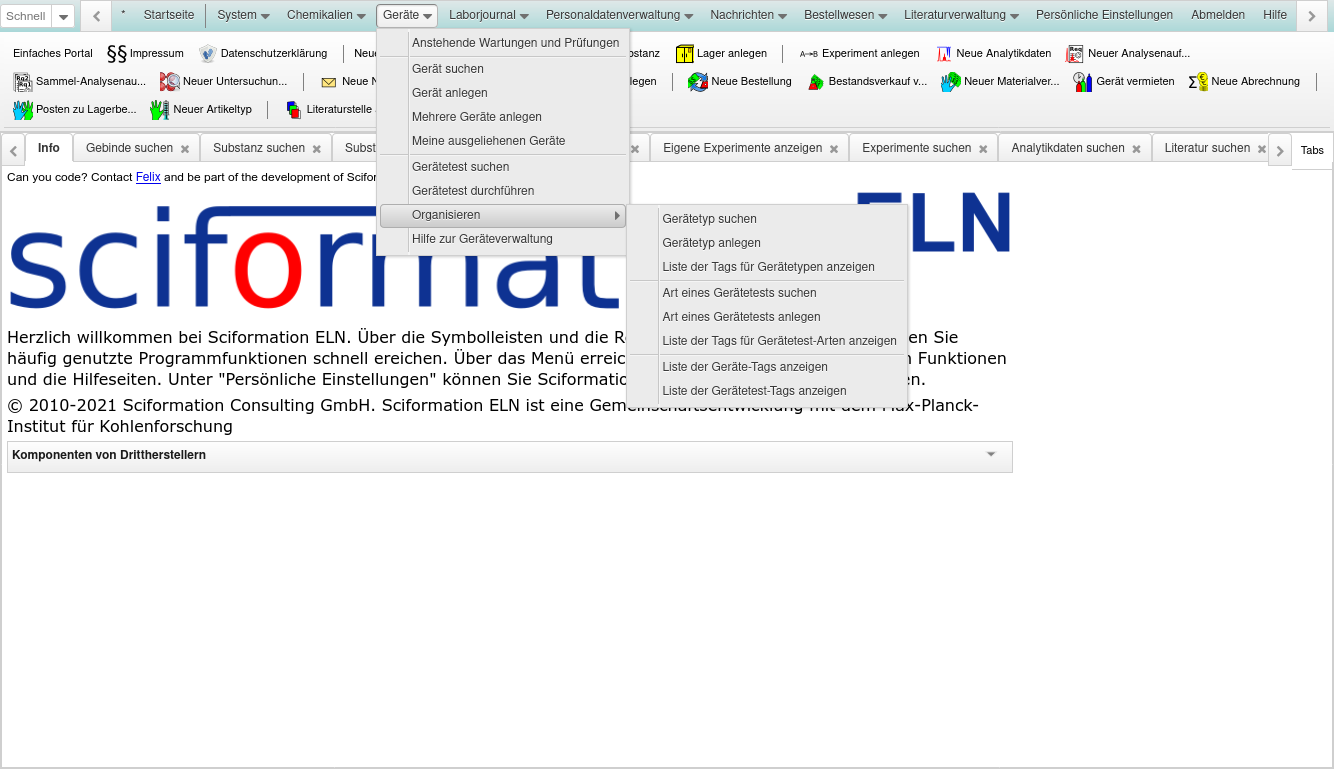Viewport: 1334px width, 769px height.
Task: Click the Lager anlegen icon
Action: [685, 54]
